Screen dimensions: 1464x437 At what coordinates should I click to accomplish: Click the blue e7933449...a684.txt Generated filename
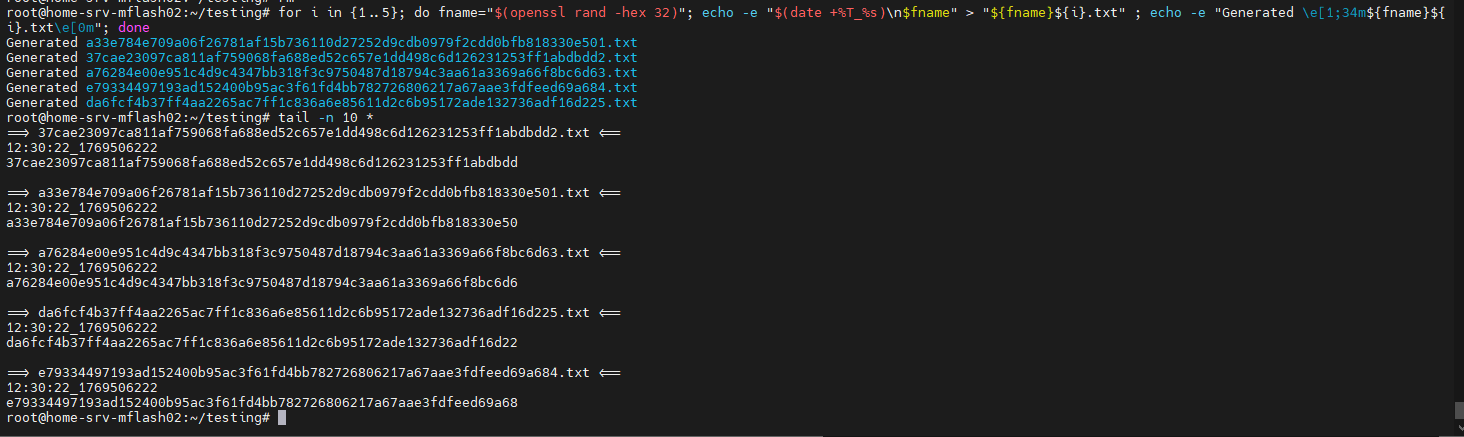362,88
